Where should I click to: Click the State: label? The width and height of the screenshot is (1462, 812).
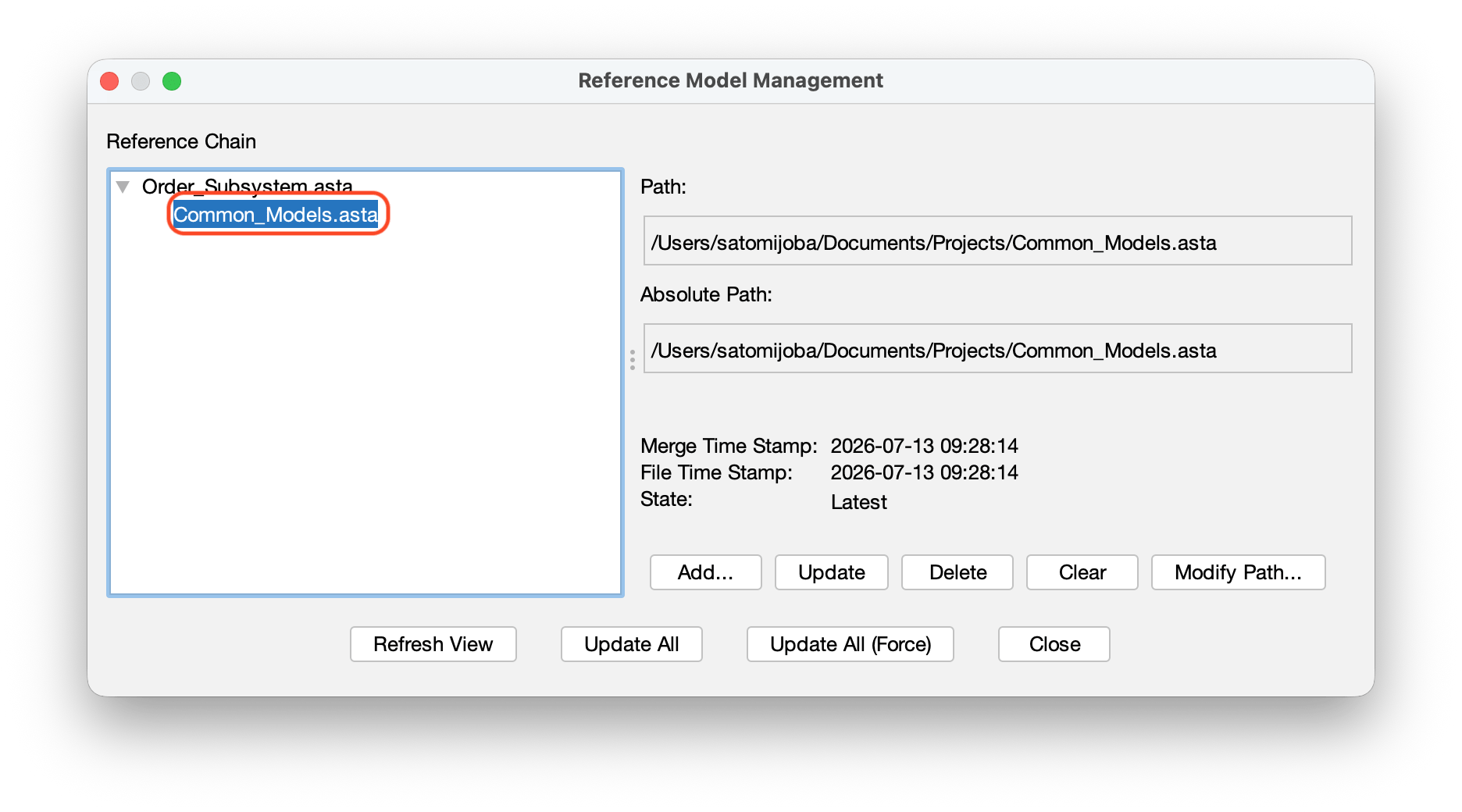point(666,499)
